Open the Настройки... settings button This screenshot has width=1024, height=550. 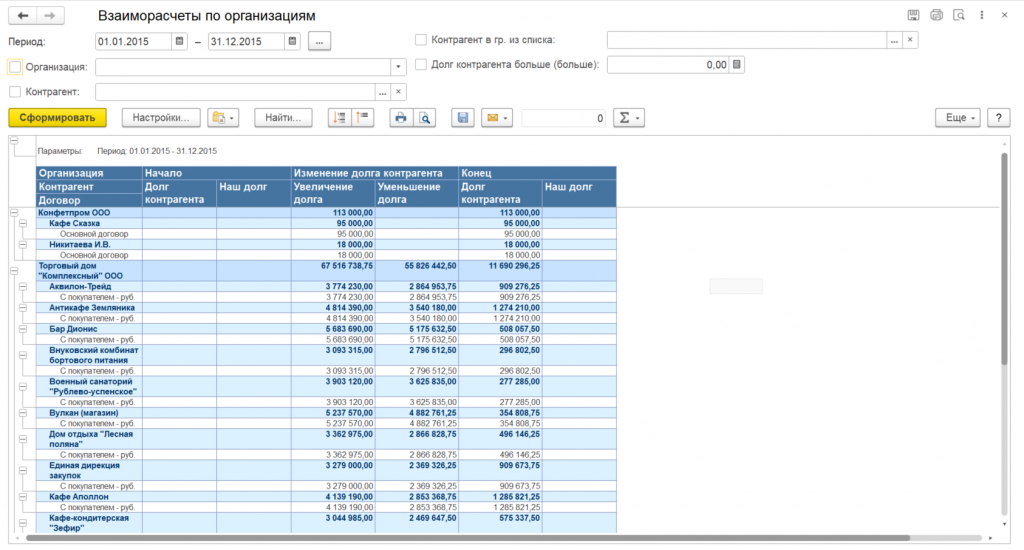[161, 118]
